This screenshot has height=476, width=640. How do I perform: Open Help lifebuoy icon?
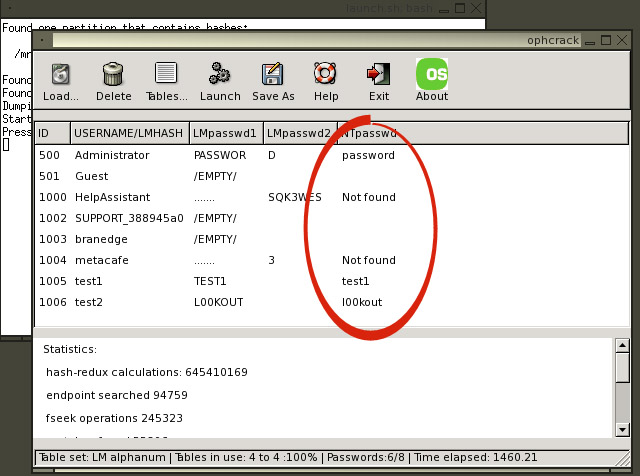click(x=325, y=73)
